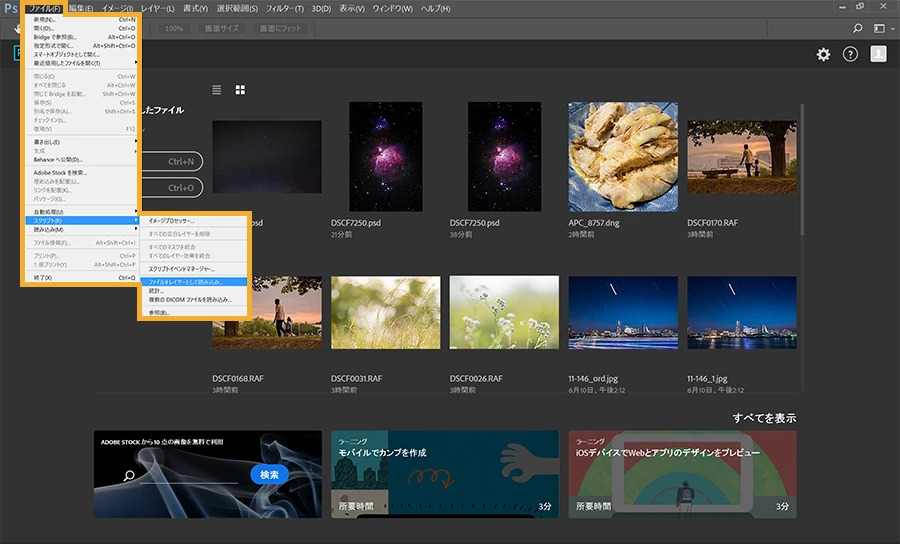Click the すべてを表示 link
The width and height of the screenshot is (900, 544).
[x=764, y=418]
